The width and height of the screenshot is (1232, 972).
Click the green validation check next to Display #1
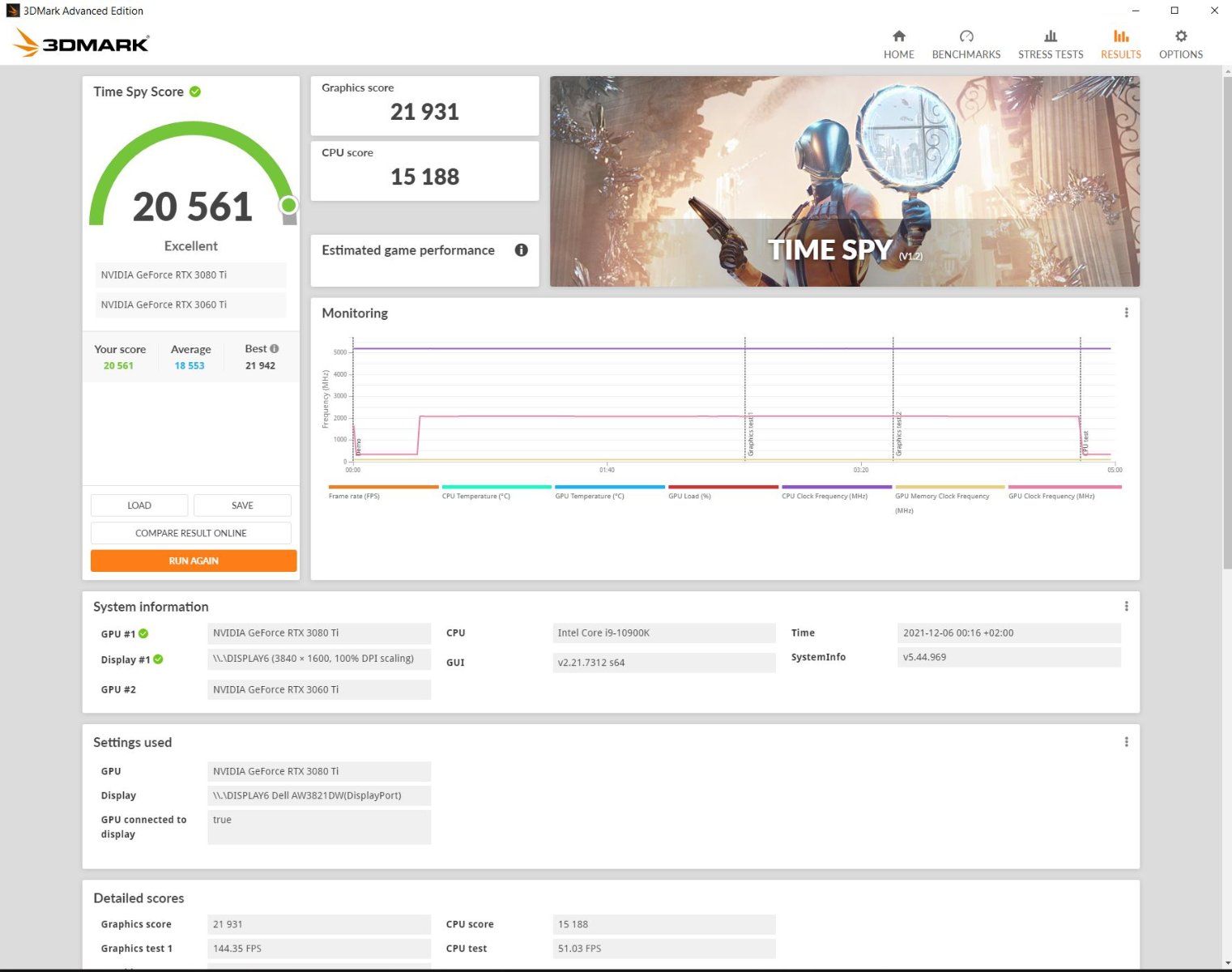tap(158, 659)
